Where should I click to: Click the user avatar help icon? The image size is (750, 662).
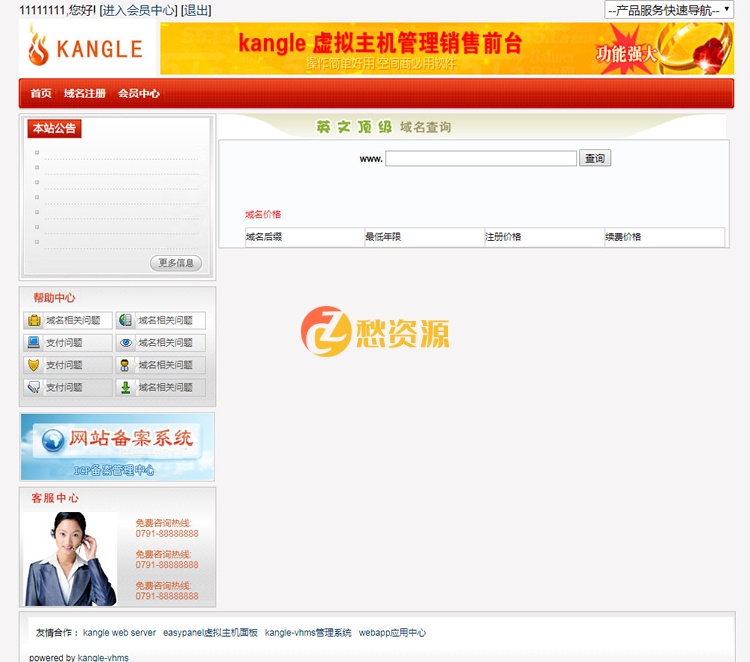[x=125, y=365]
